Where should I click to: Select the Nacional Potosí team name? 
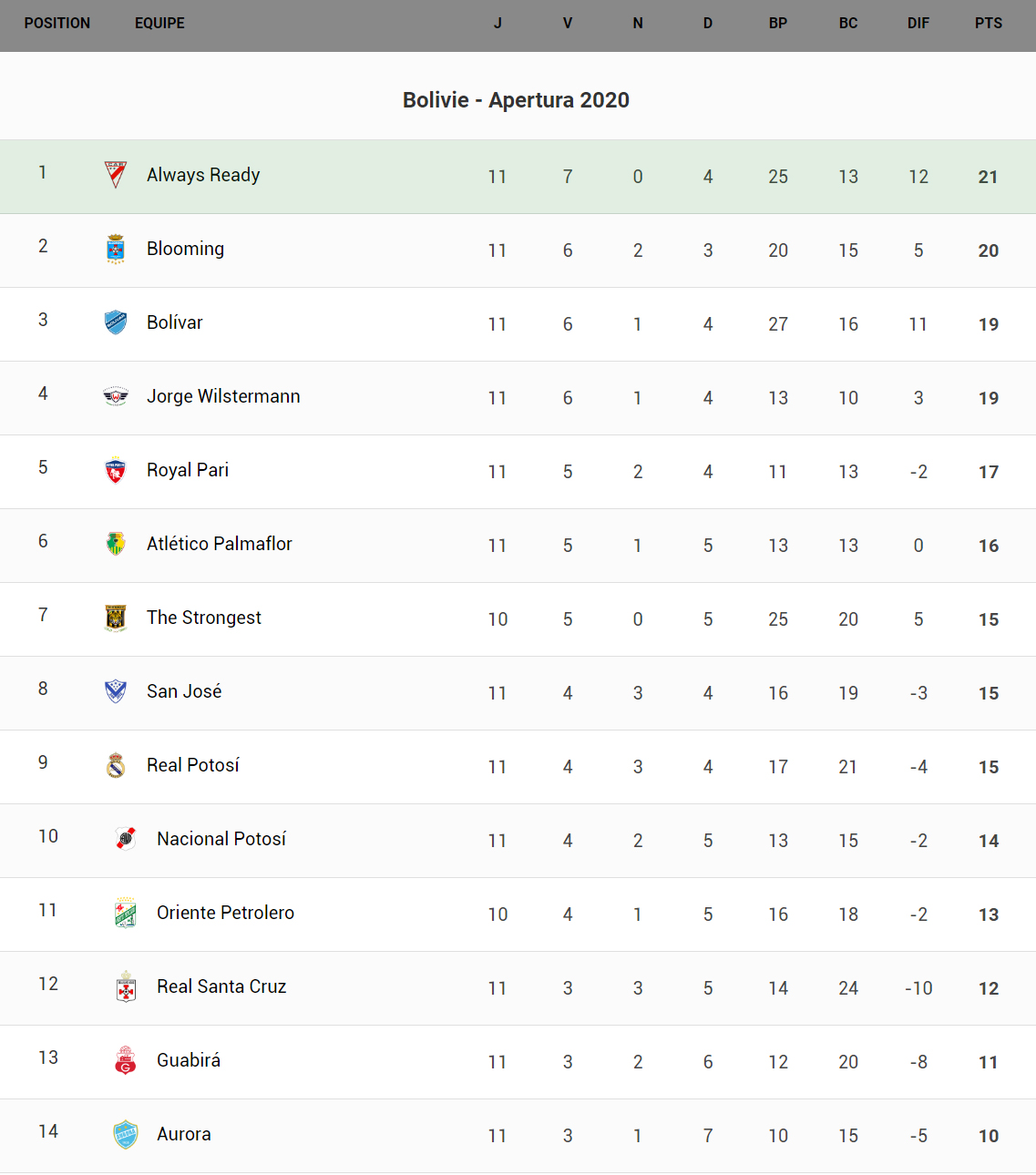(x=221, y=839)
